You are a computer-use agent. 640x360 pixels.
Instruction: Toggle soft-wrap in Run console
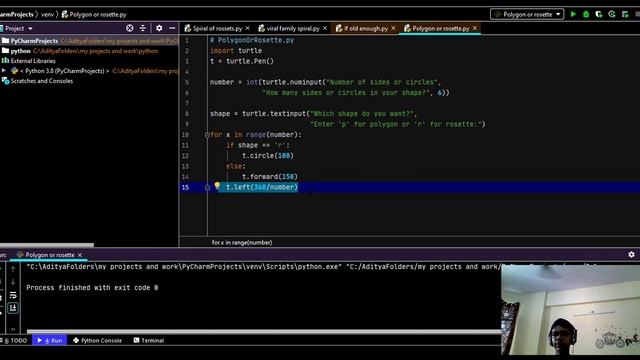[x=13, y=295]
